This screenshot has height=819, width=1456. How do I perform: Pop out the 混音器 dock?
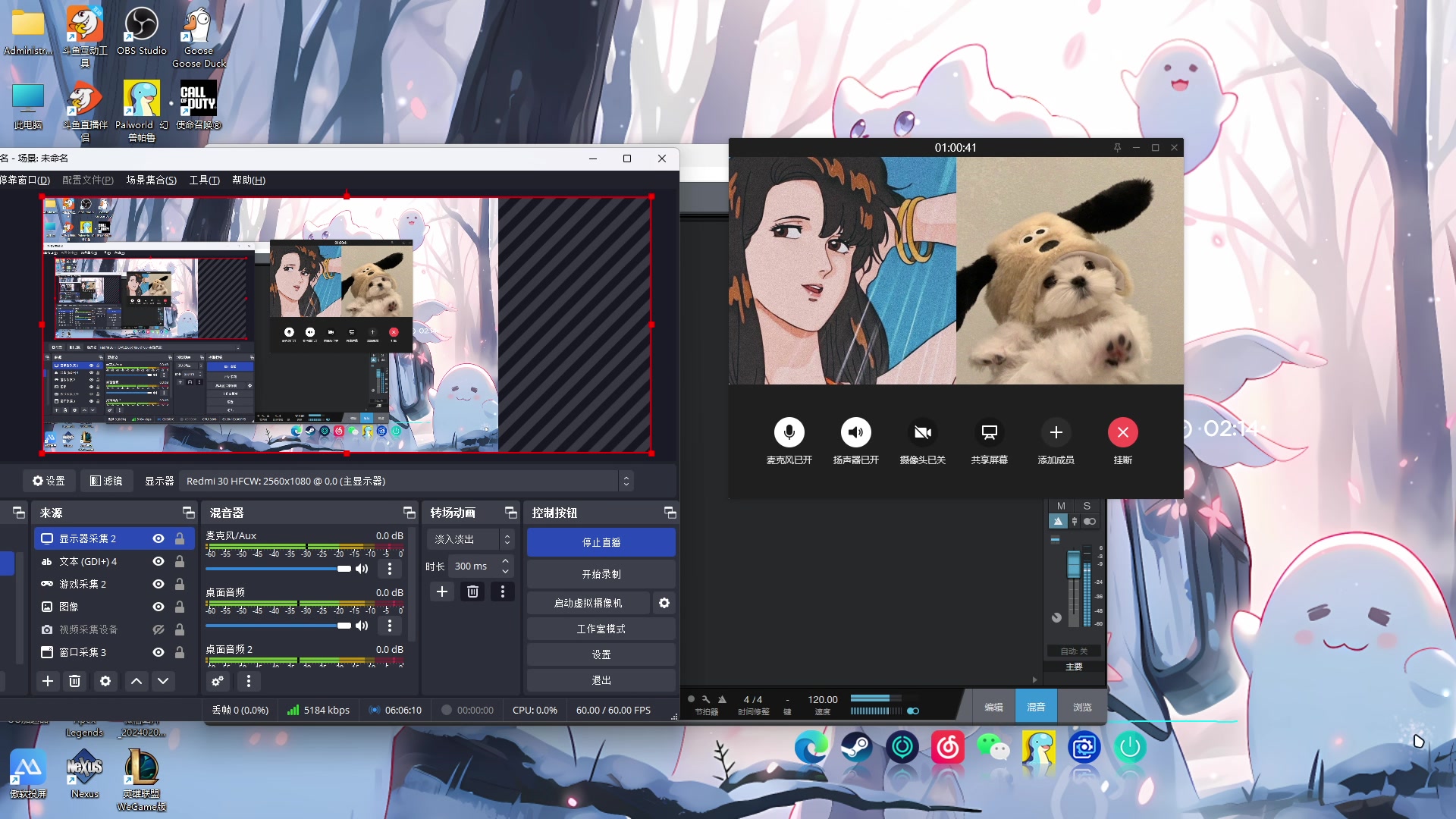coord(409,513)
